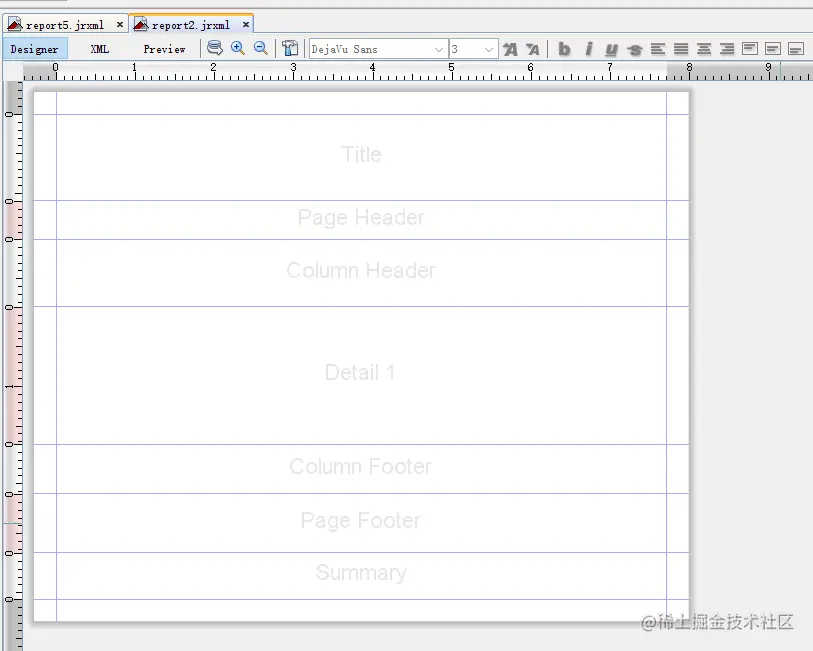Toggle bold formatting
This screenshot has width=813, height=651.
564,47
